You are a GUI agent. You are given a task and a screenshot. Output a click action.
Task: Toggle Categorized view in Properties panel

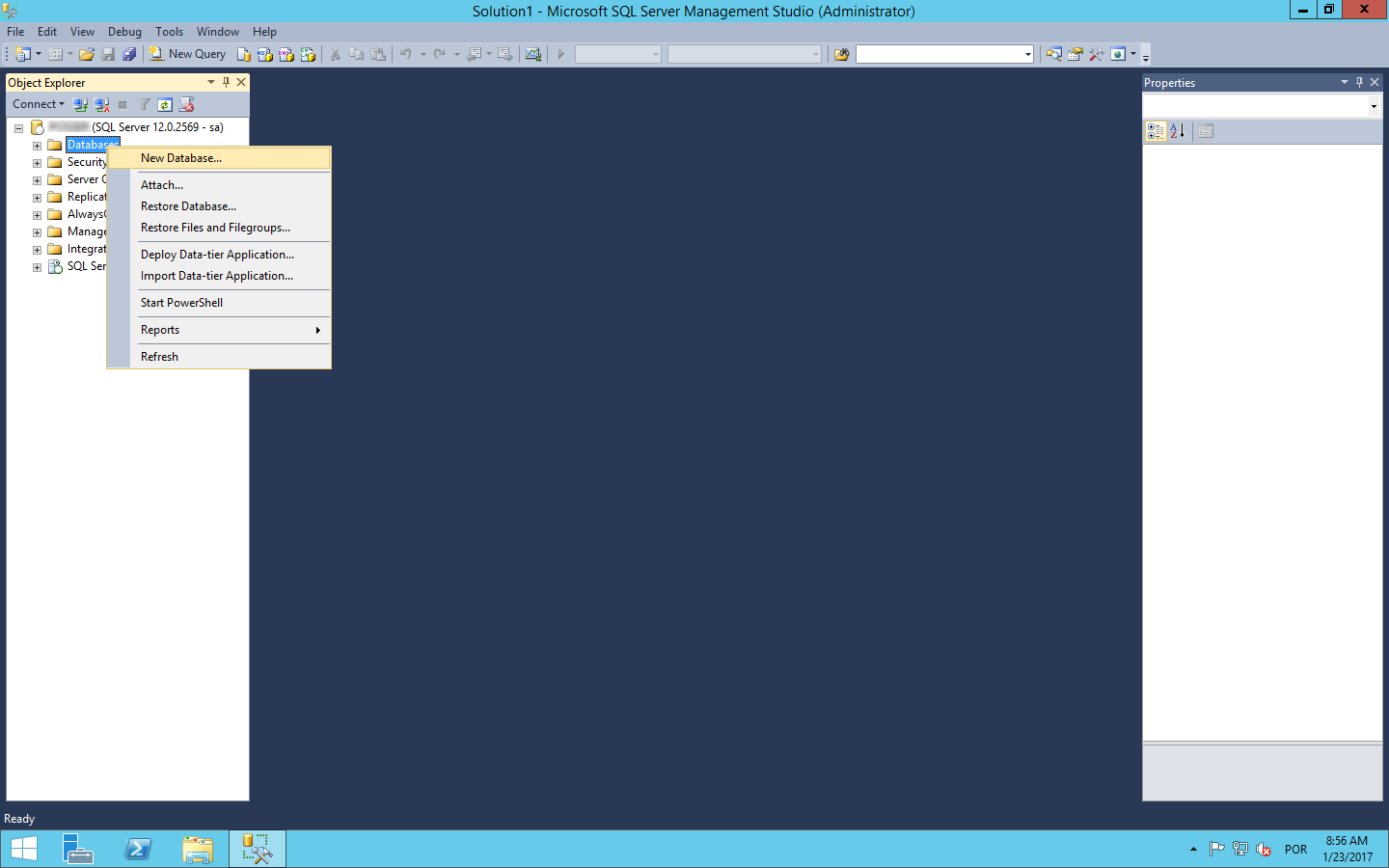(x=1156, y=131)
